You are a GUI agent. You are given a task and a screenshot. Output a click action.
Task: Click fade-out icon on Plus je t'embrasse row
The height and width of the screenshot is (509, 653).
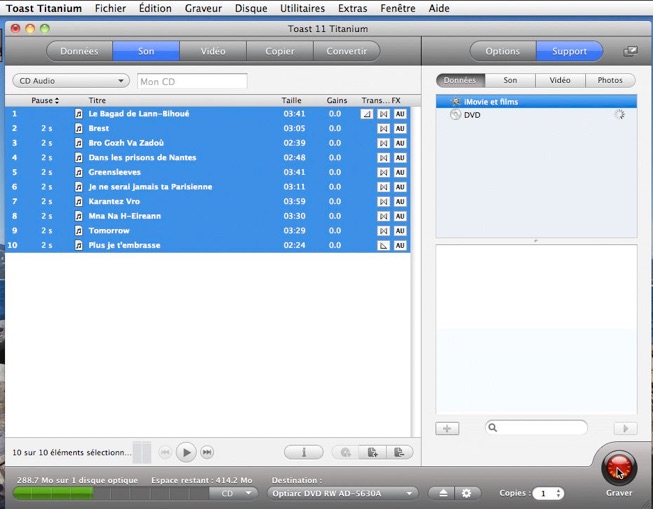click(x=383, y=245)
